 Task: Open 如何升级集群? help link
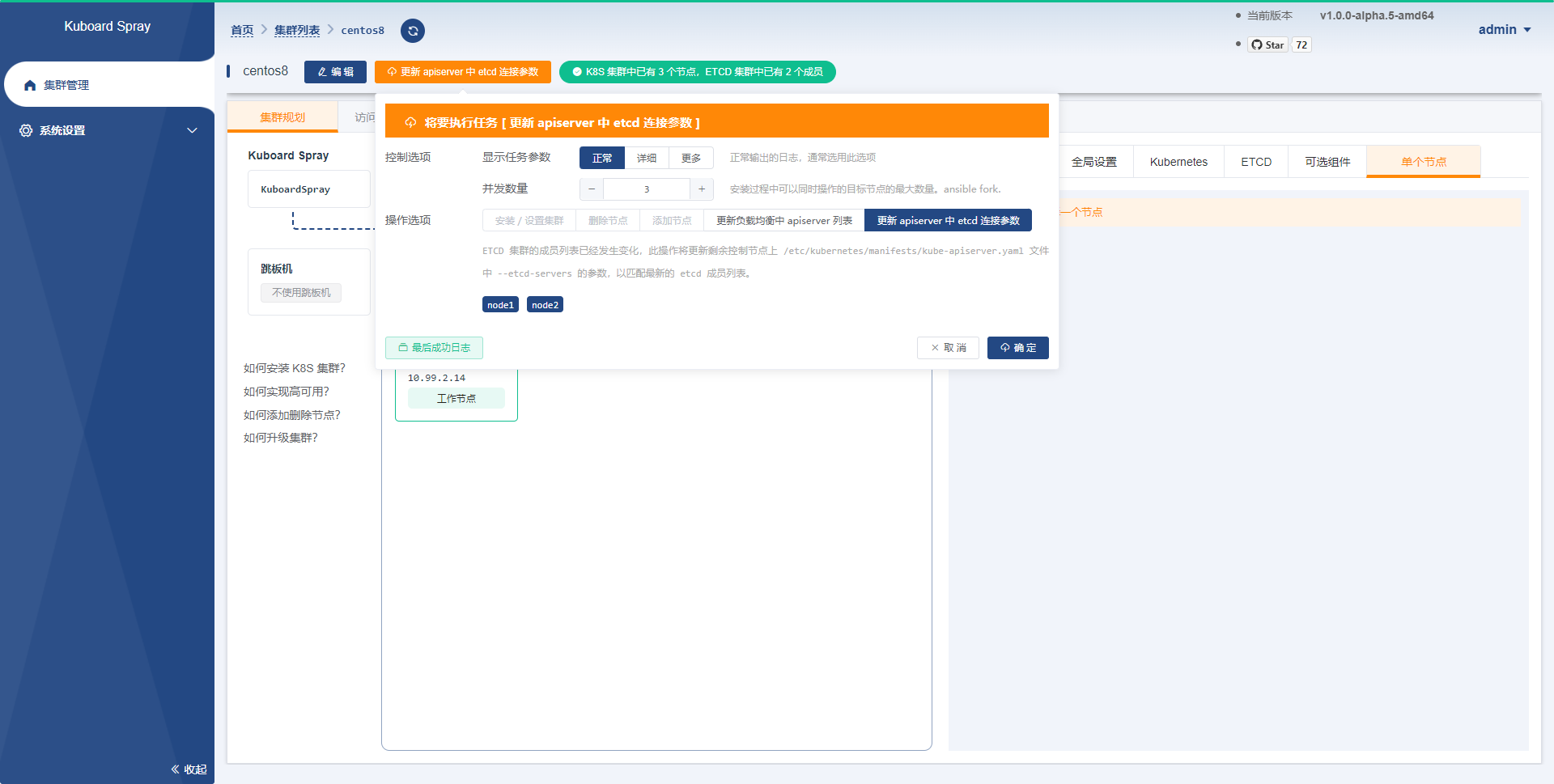[281, 438]
